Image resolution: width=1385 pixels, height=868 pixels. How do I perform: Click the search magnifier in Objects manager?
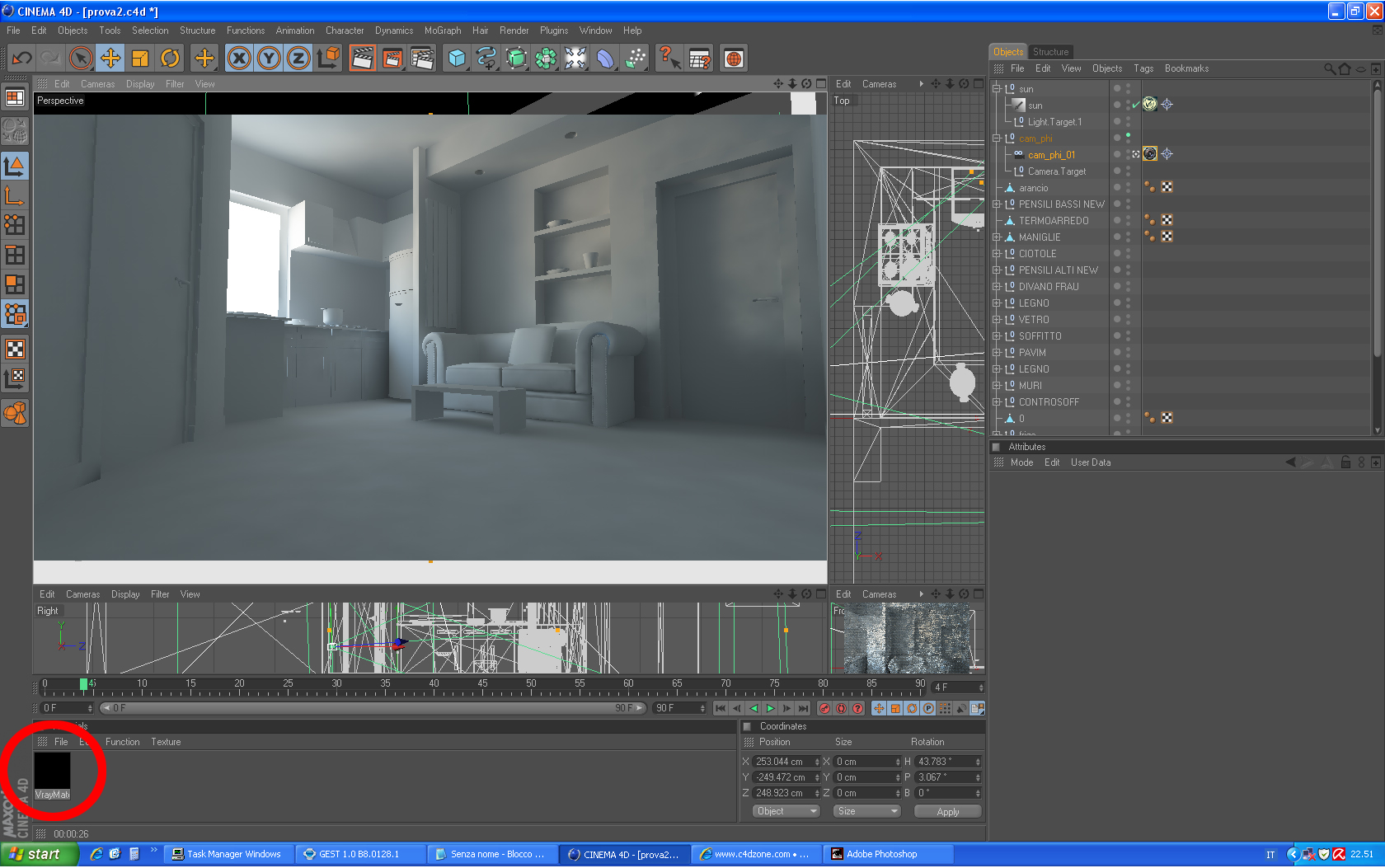pos(1329,69)
